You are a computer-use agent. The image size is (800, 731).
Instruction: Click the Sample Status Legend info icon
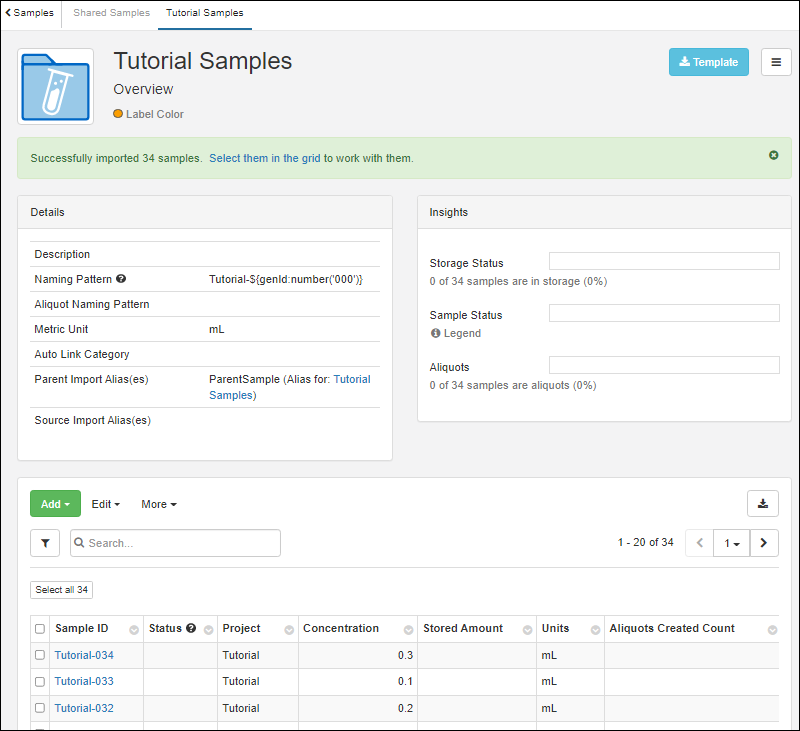coord(436,333)
